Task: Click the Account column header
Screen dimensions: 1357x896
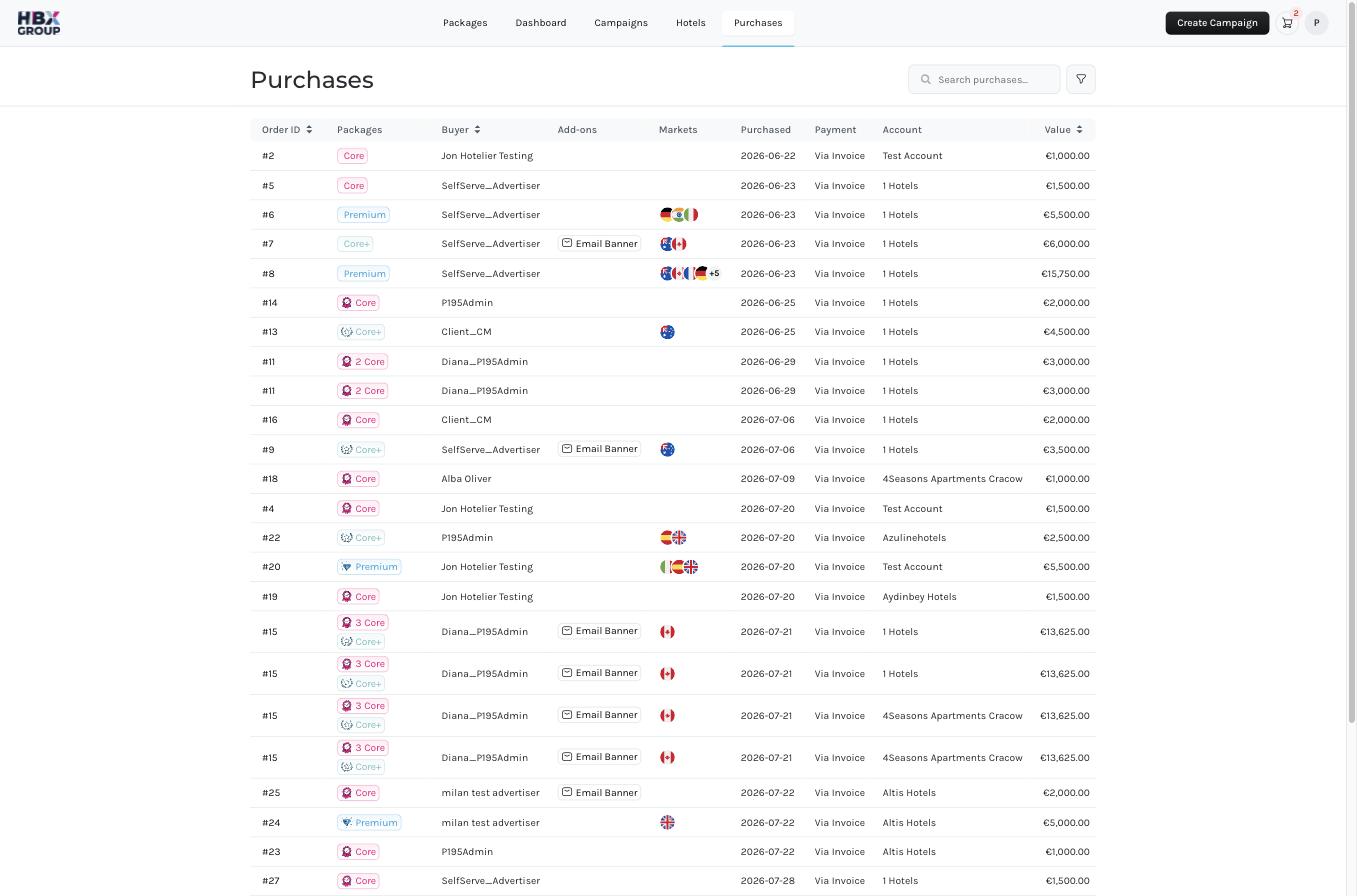Action: [x=902, y=130]
